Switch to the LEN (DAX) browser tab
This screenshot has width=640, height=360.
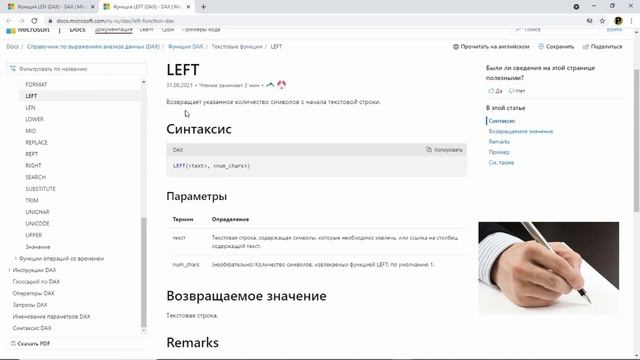tap(51, 7)
